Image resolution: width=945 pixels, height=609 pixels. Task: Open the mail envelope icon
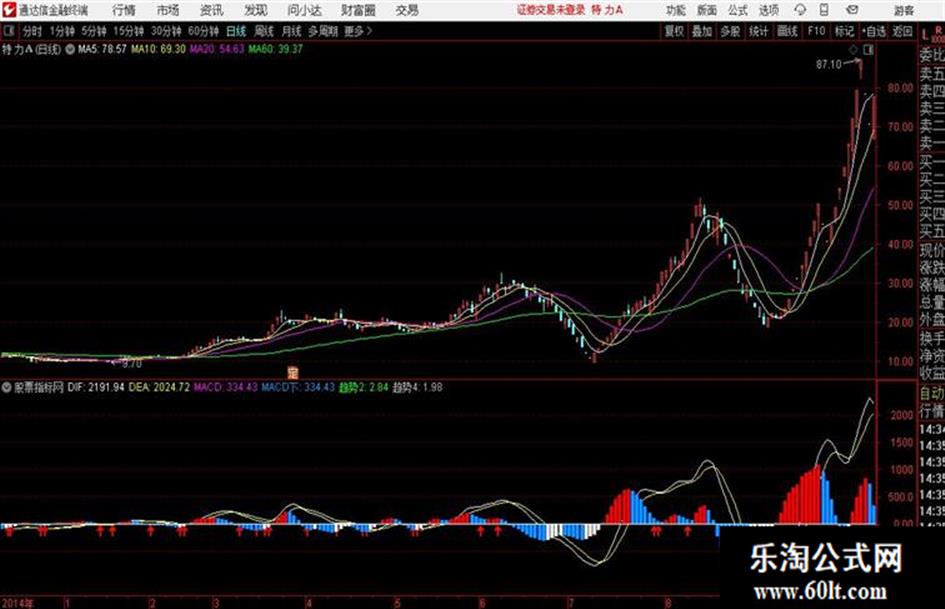pos(852,10)
